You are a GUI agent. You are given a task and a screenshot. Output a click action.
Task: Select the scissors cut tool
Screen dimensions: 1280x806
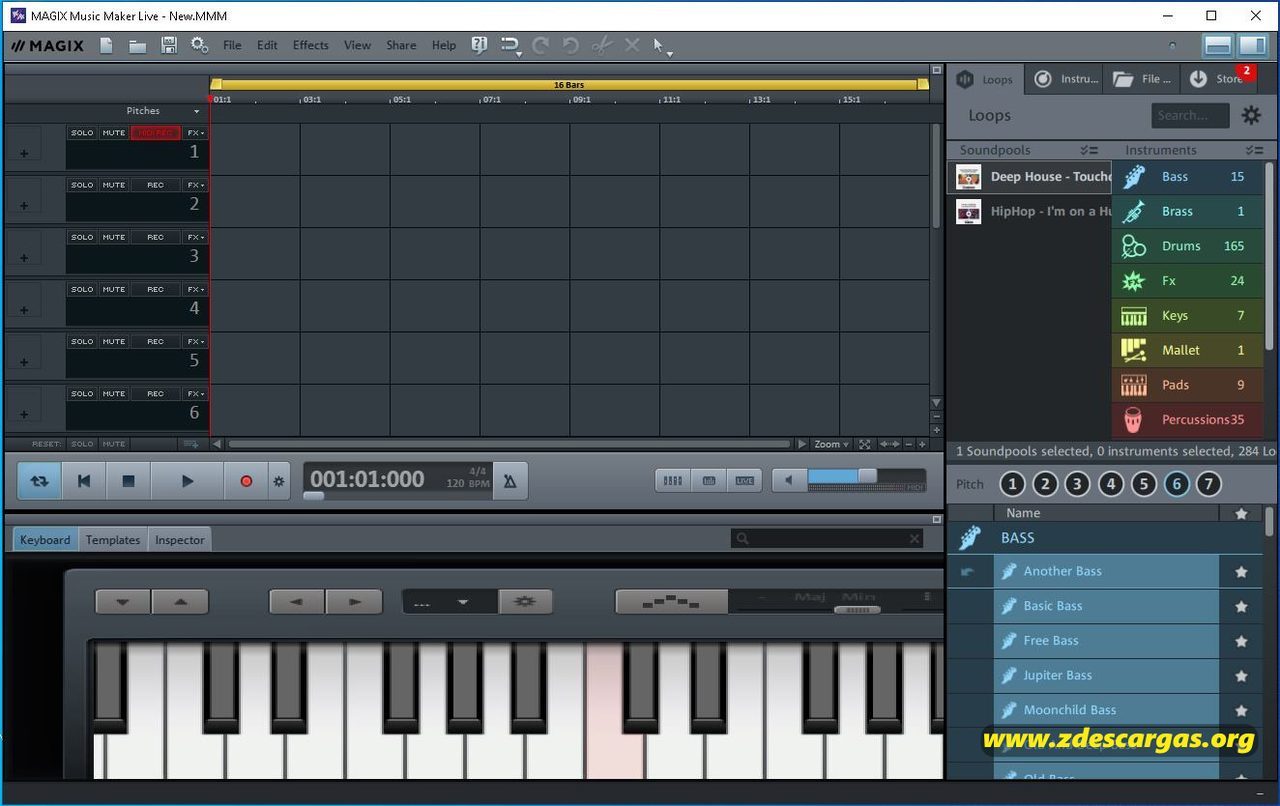coord(601,45)
